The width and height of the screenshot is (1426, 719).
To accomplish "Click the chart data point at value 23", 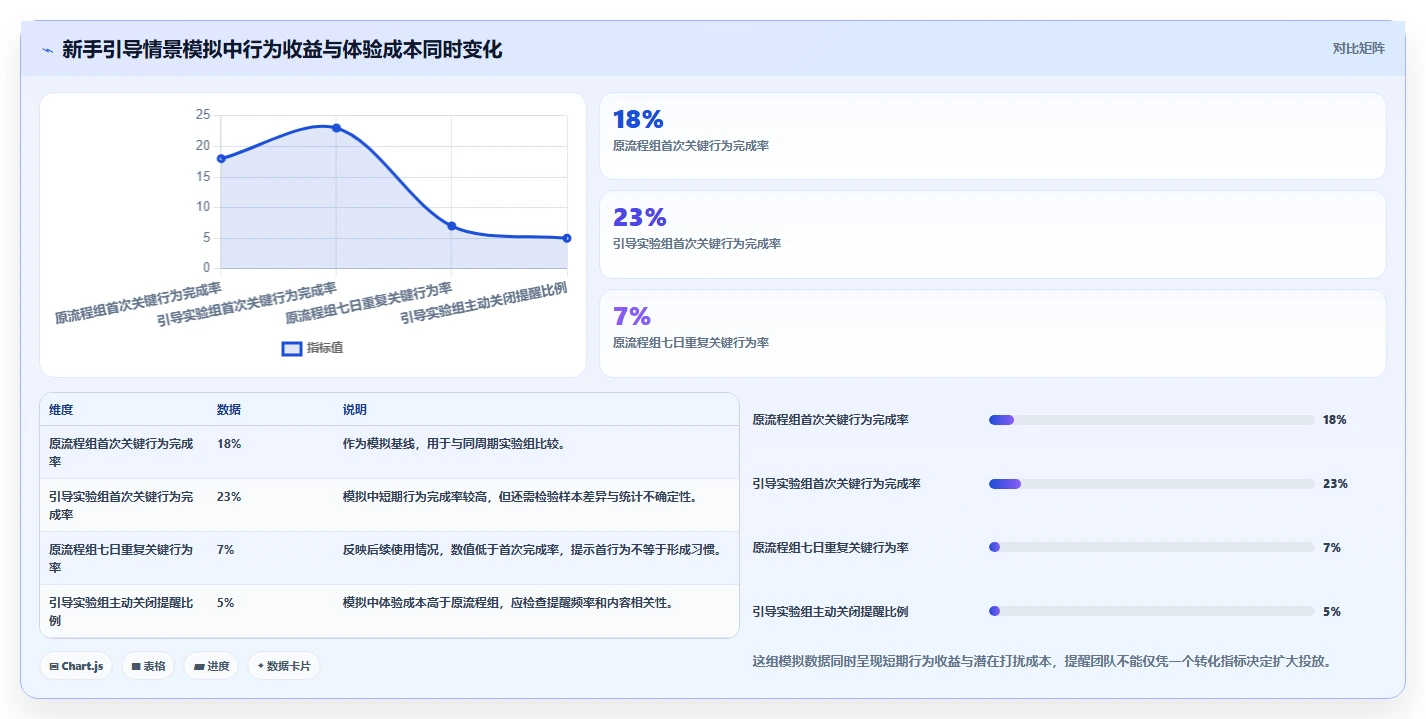I will 336,128.
